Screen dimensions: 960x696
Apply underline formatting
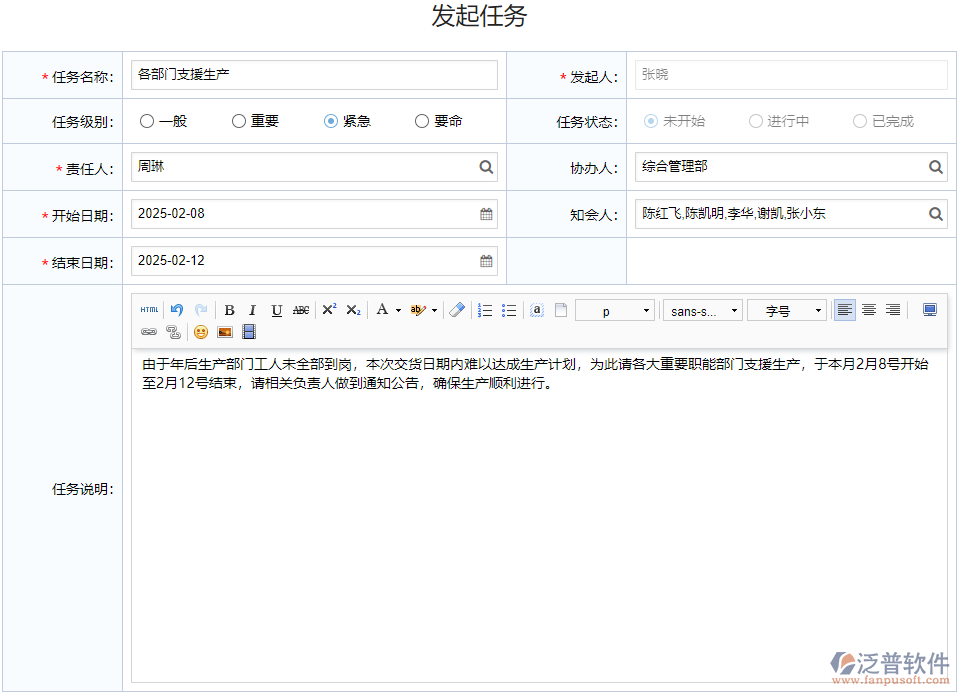tap(277, 310)
